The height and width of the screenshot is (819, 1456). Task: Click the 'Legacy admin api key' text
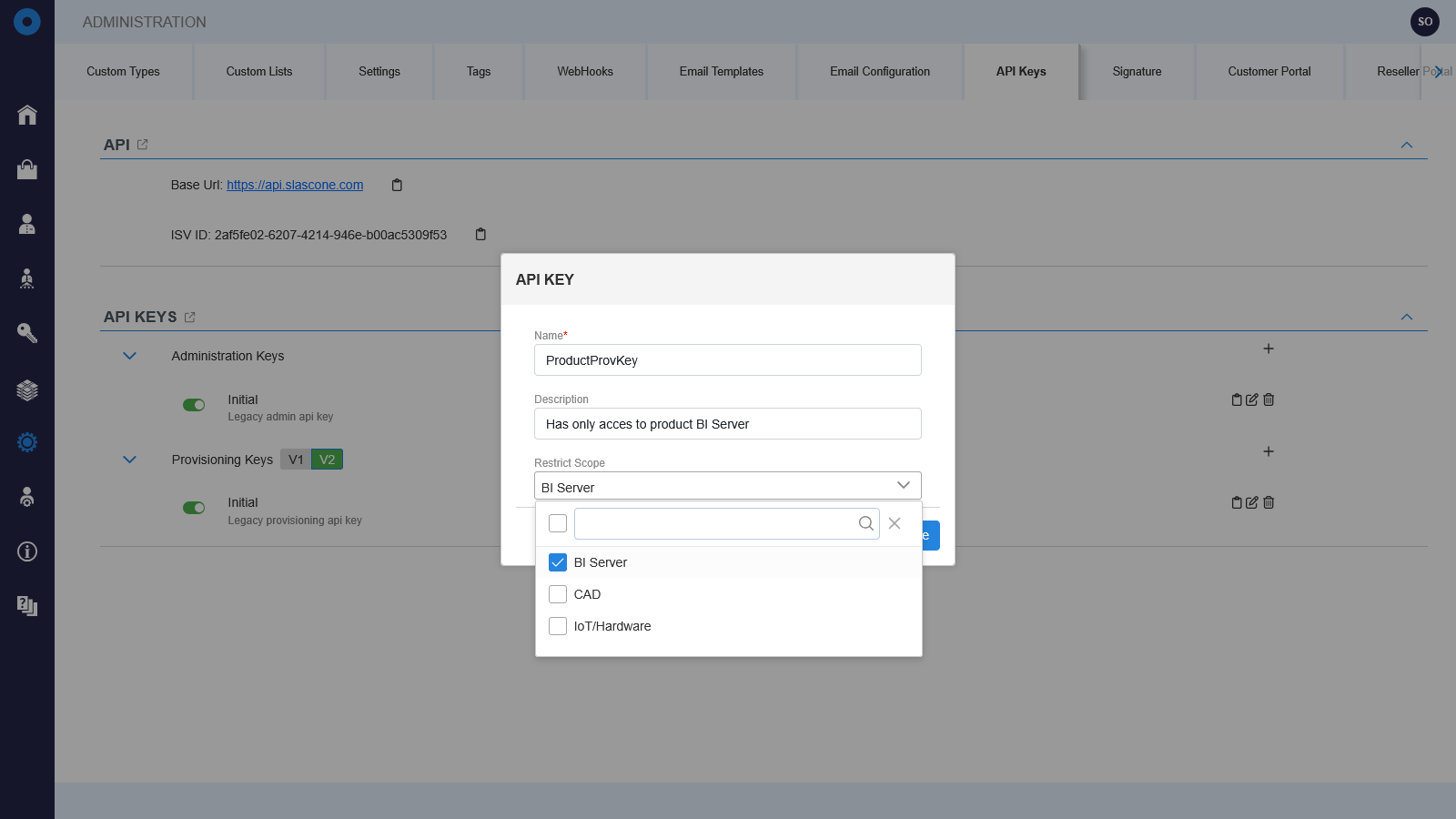click(280, 417)
